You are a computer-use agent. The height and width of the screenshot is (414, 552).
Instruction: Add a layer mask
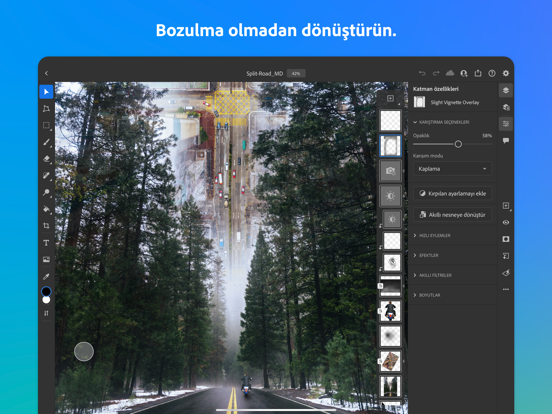pyautogui.click(x=506, y=239)
